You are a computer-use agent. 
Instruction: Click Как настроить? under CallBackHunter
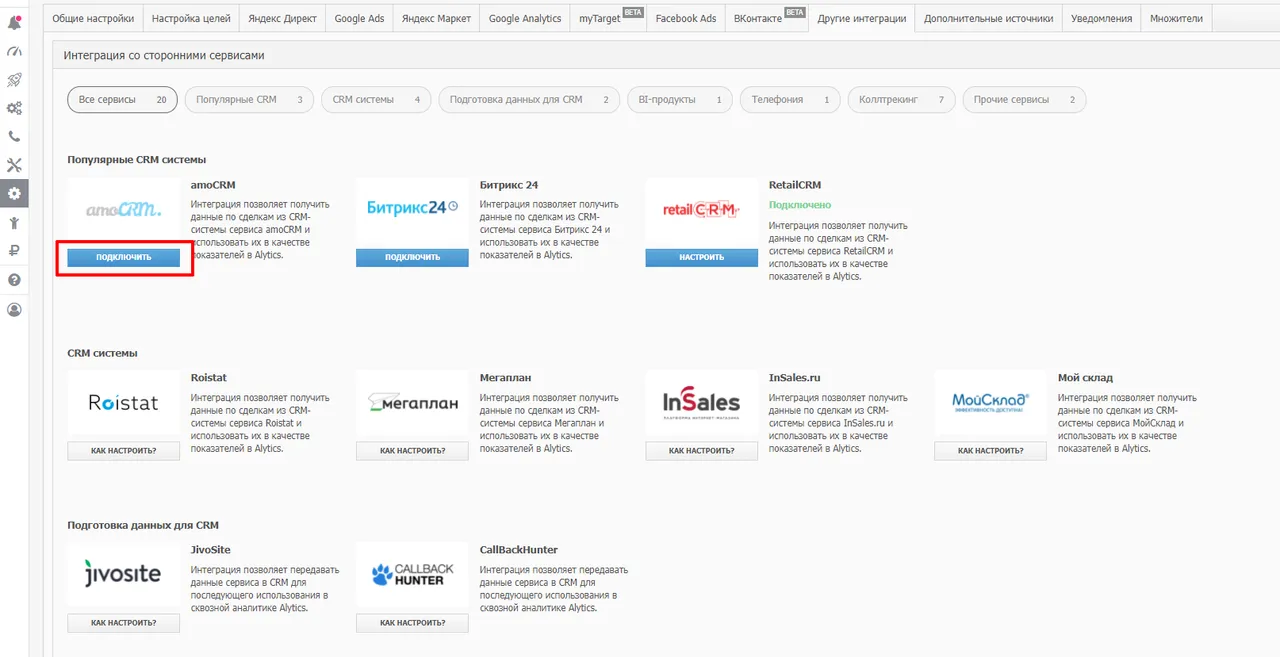click(412, 623)
